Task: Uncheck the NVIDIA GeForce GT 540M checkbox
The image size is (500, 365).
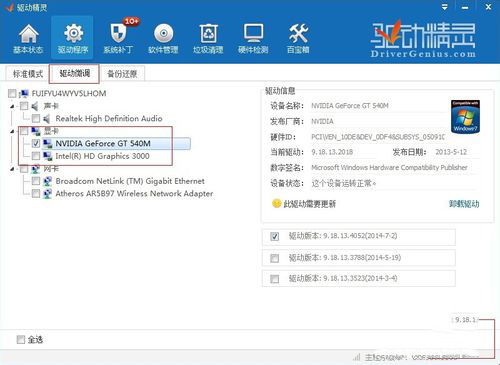Action: tap(36, 144)
